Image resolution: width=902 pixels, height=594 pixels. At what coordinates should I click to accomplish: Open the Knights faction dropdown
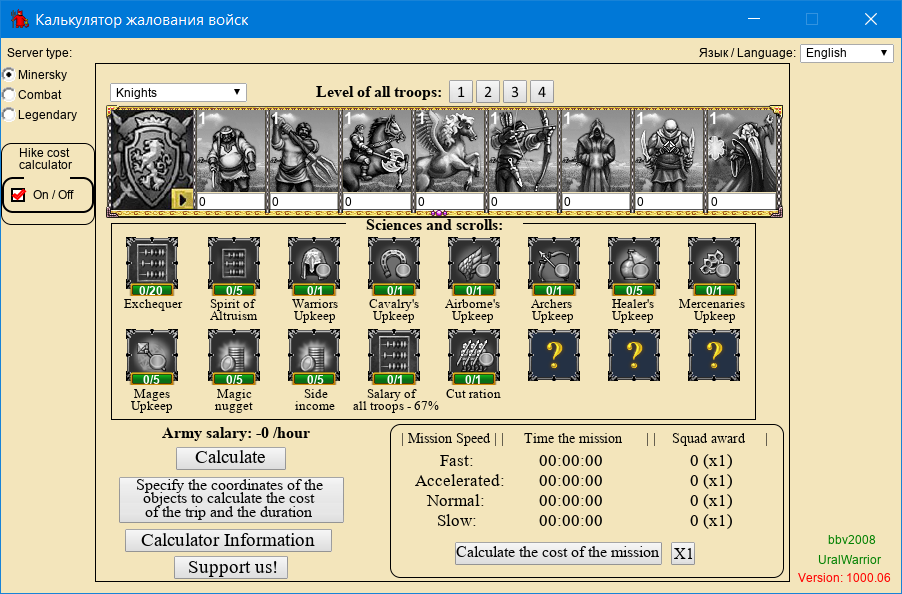tap(178, 93)
